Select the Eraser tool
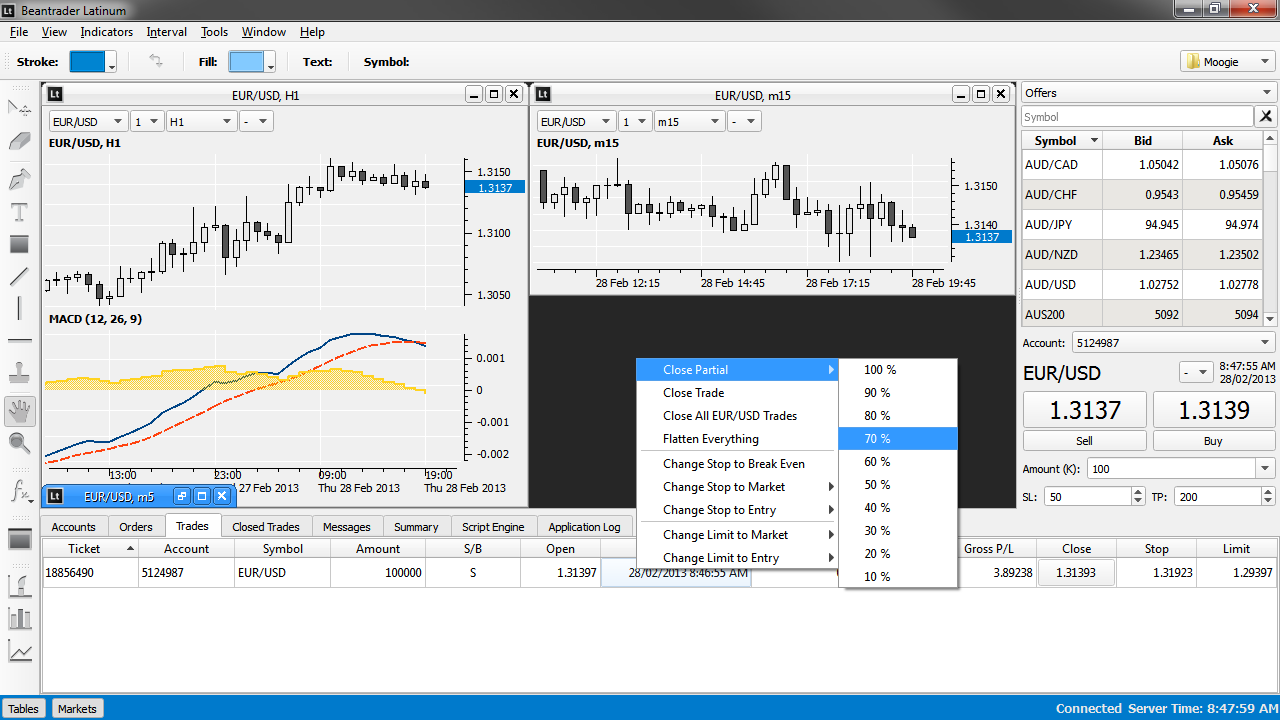The image size is (1280, 720). (19, 142)
